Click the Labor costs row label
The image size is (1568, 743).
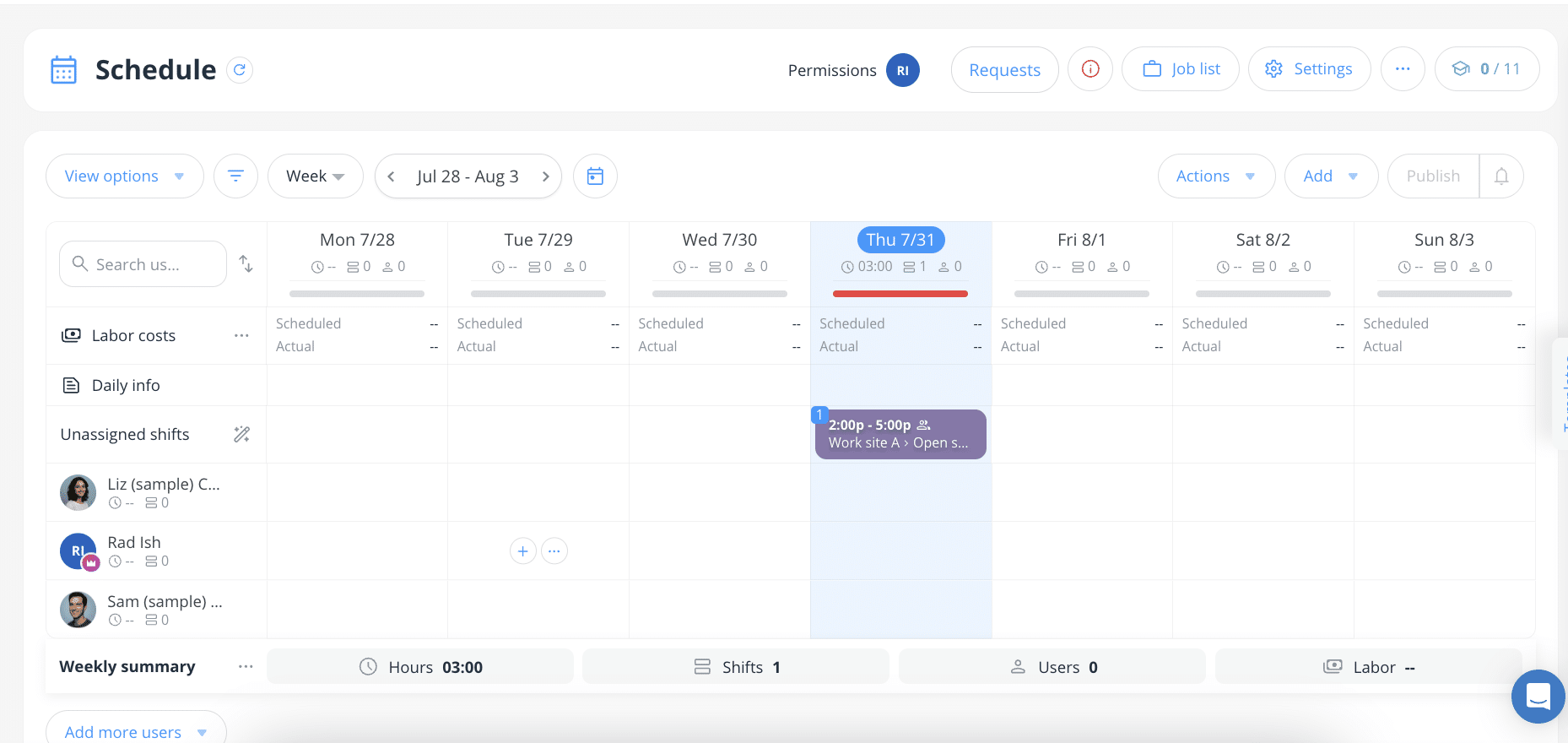click(133, 336)
